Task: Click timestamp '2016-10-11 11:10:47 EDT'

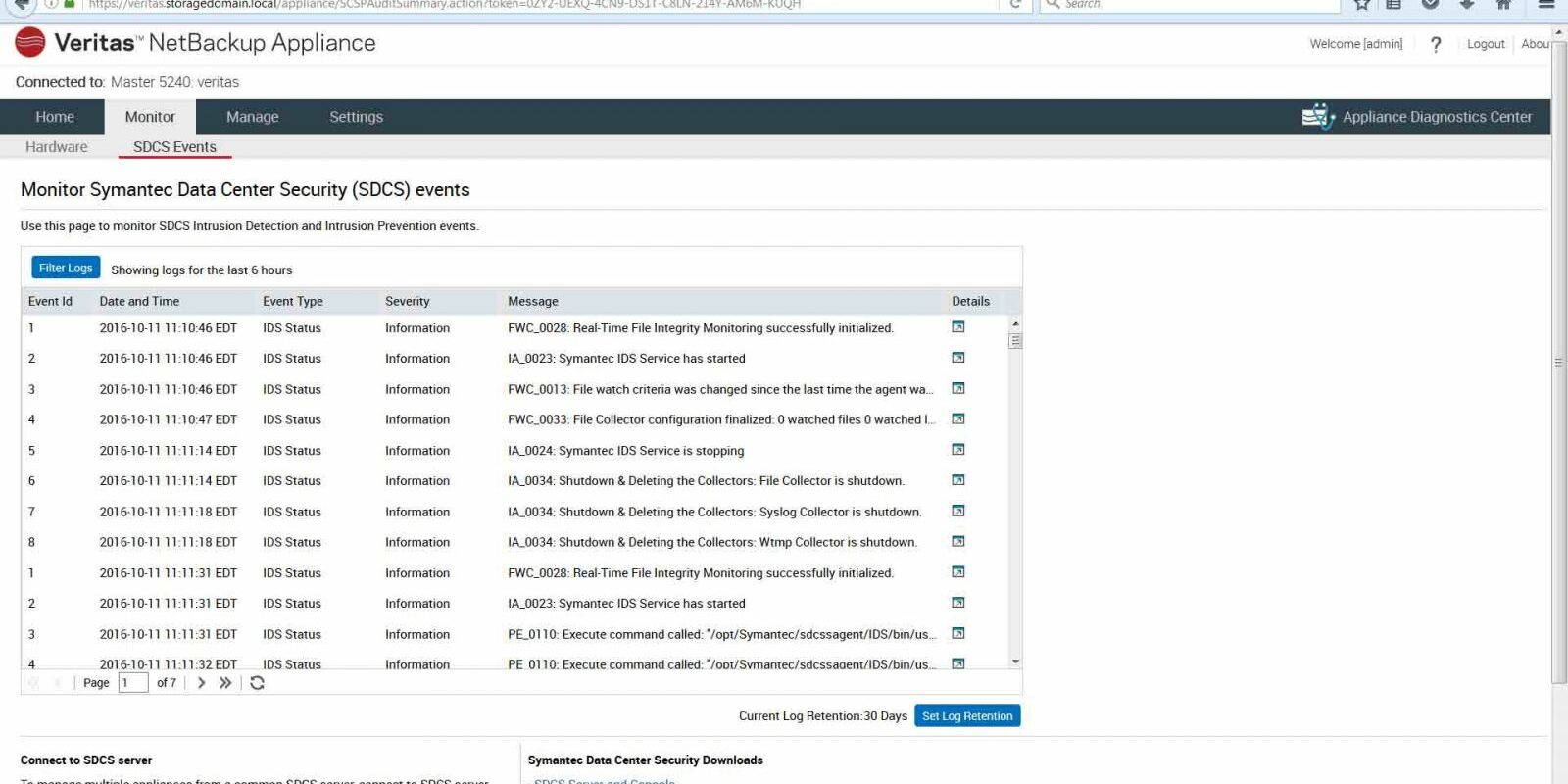Action: click(169, 419)
